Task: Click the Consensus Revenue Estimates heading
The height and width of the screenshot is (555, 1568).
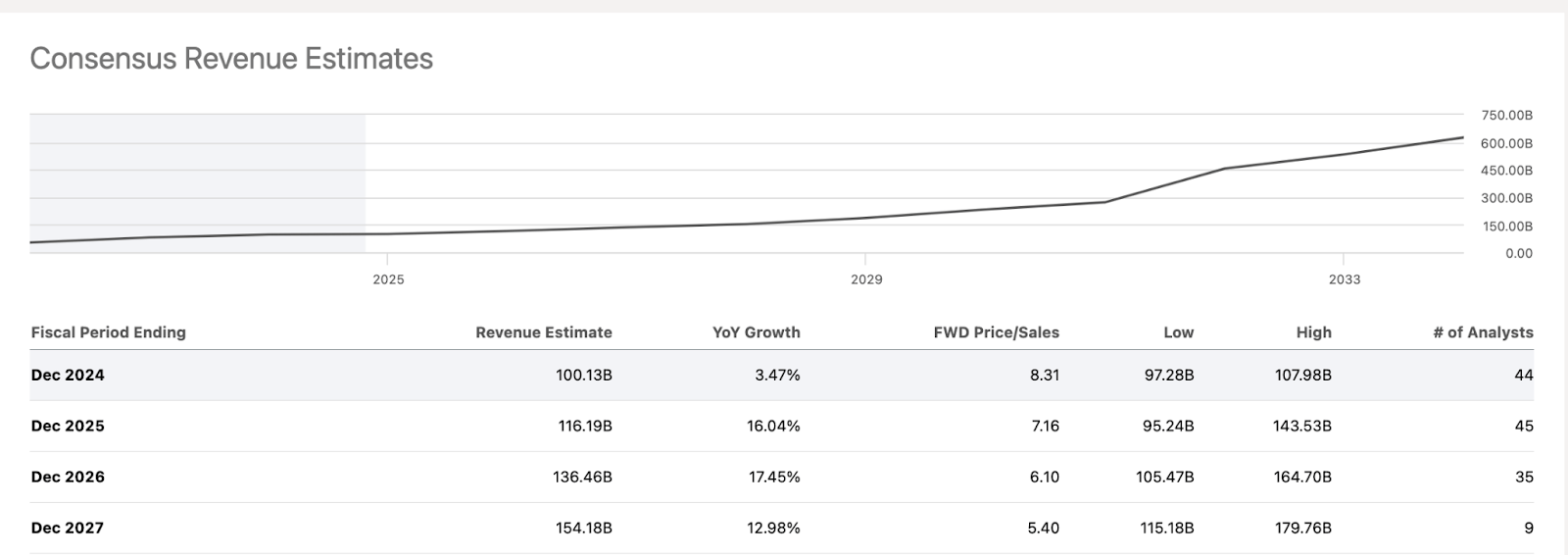Action: click(x=231, y=59)
